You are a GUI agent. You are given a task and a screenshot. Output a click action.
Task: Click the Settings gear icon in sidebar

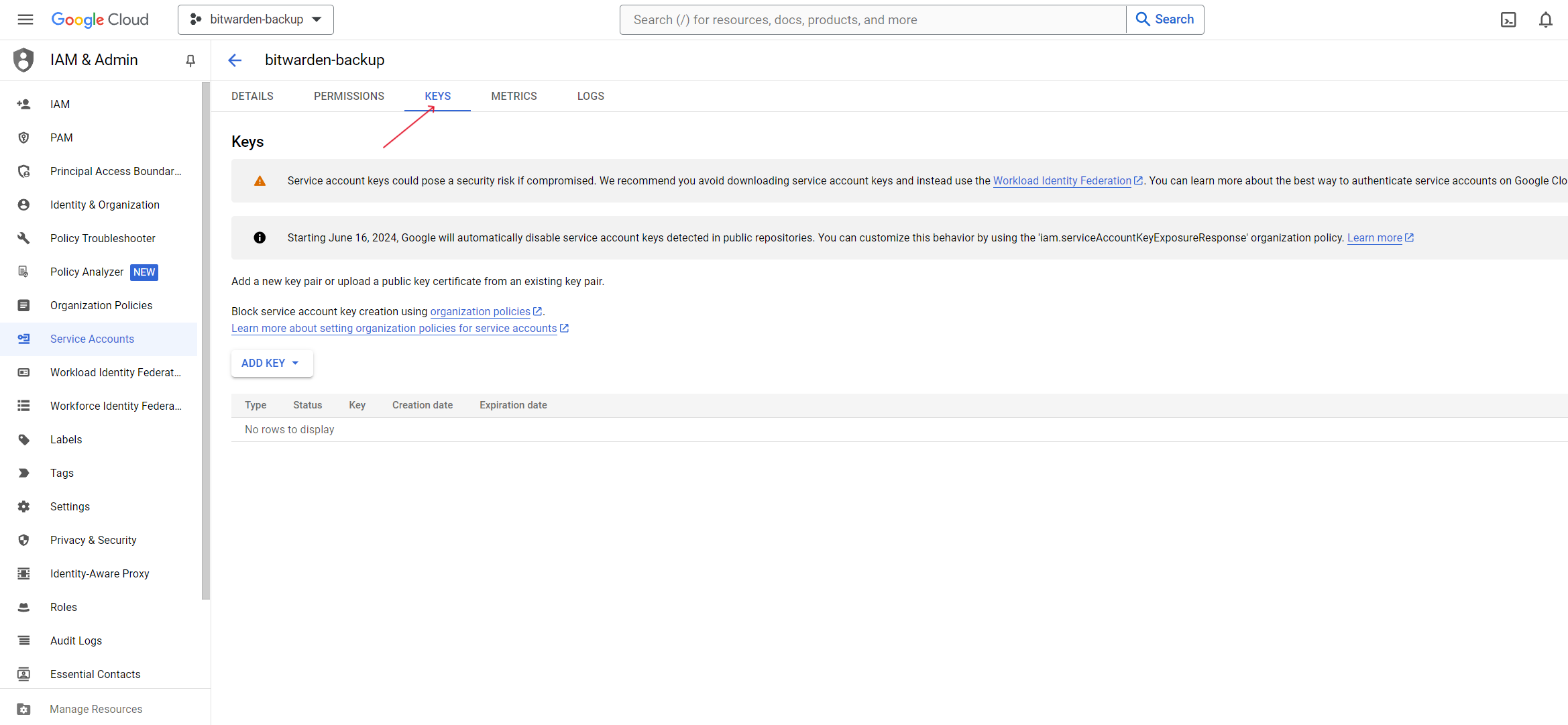[23, 506]
